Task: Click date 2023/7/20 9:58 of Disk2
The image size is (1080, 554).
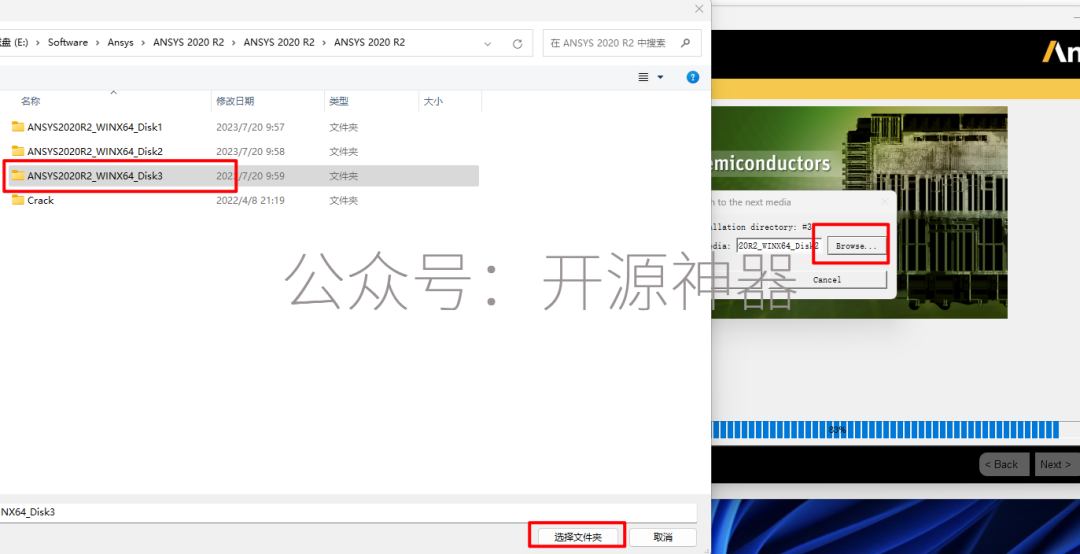Action: (x=250, y=152)
